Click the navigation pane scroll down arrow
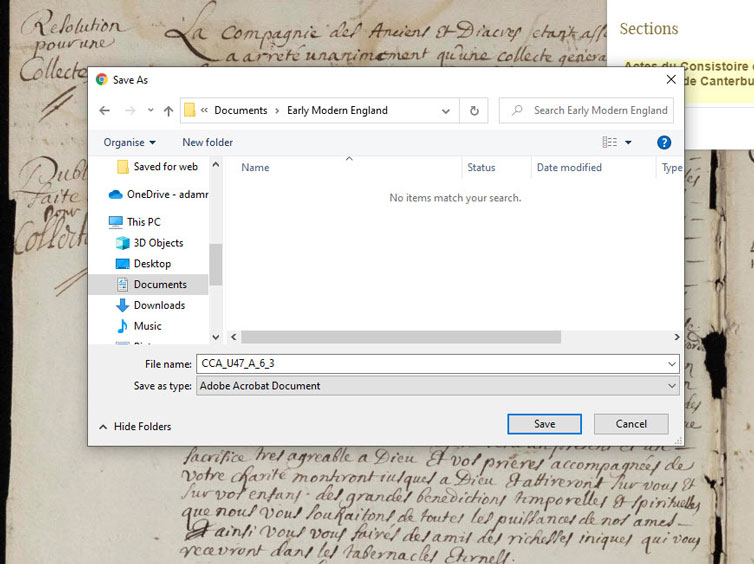 tap(216, 337)
